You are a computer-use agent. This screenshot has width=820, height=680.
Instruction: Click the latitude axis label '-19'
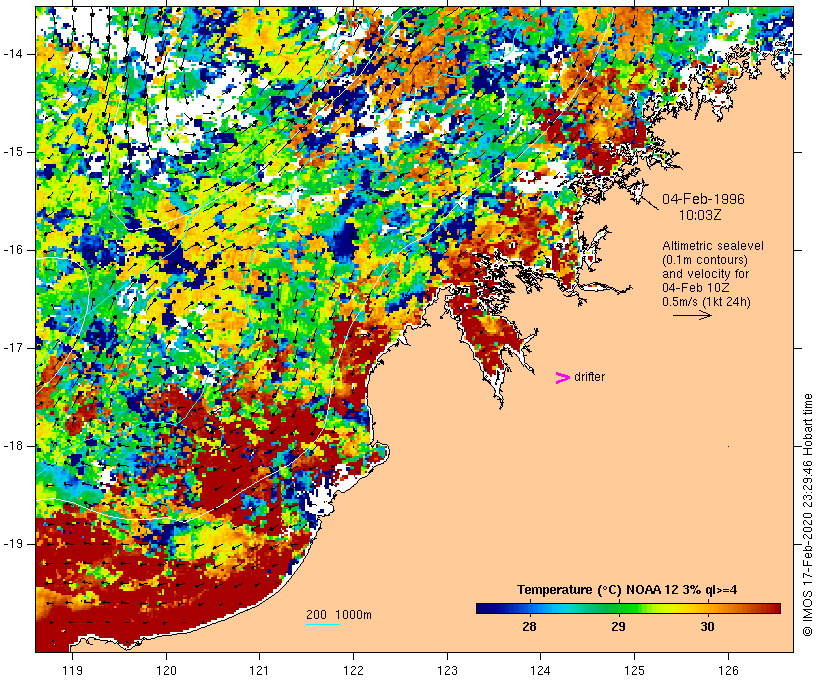click(13, 544)
